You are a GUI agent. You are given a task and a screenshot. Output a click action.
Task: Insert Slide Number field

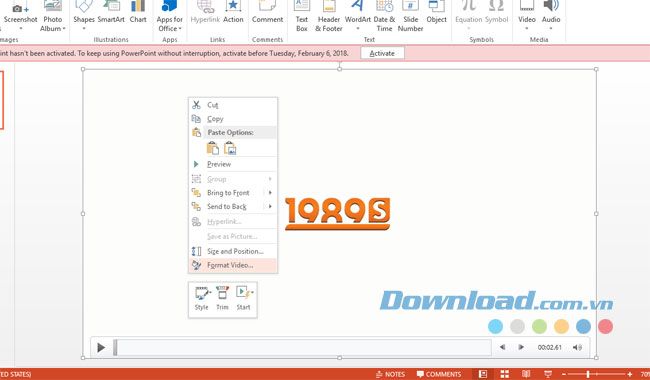pos(410,16)
